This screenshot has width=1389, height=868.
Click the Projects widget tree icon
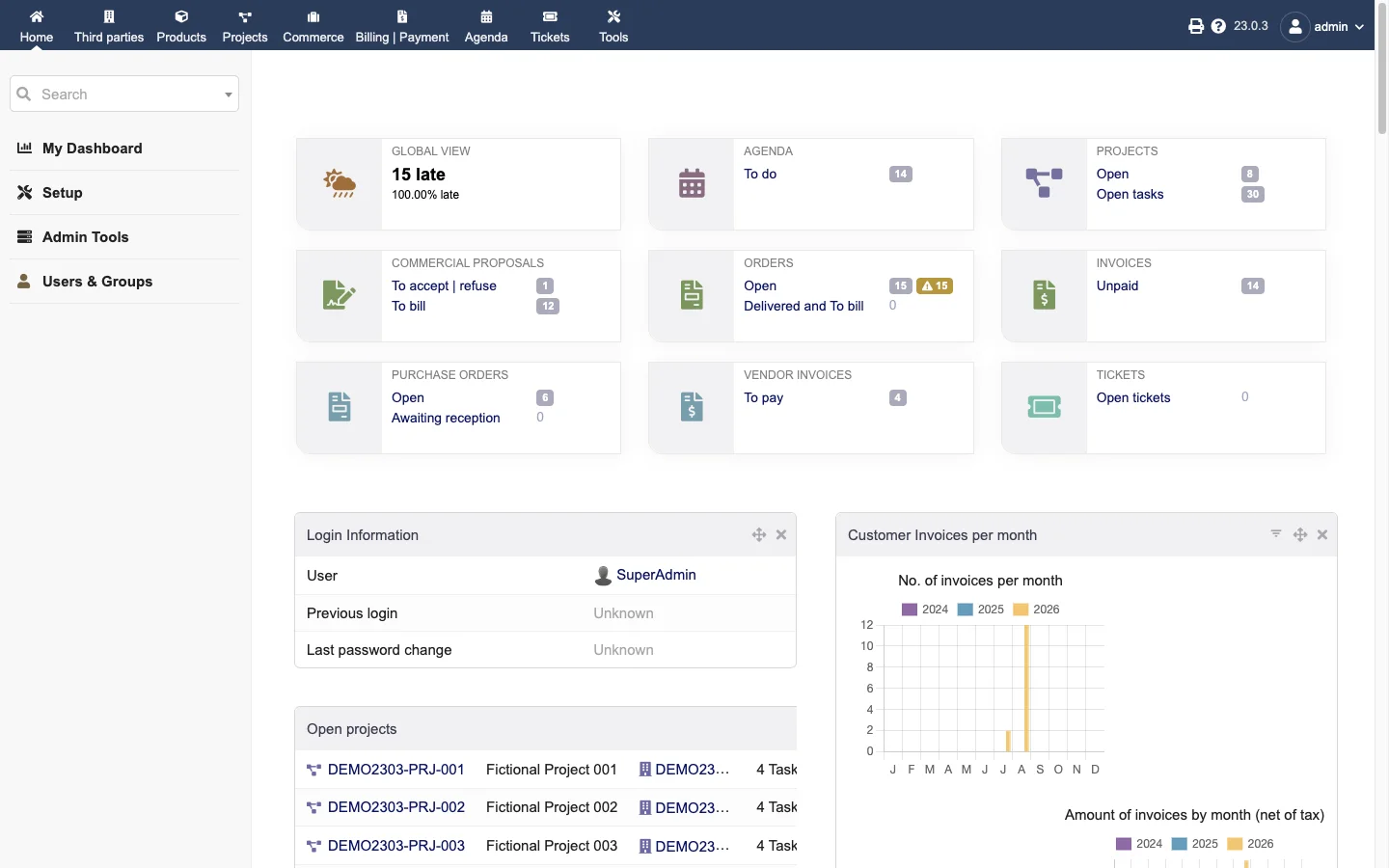click(1044, 183)
